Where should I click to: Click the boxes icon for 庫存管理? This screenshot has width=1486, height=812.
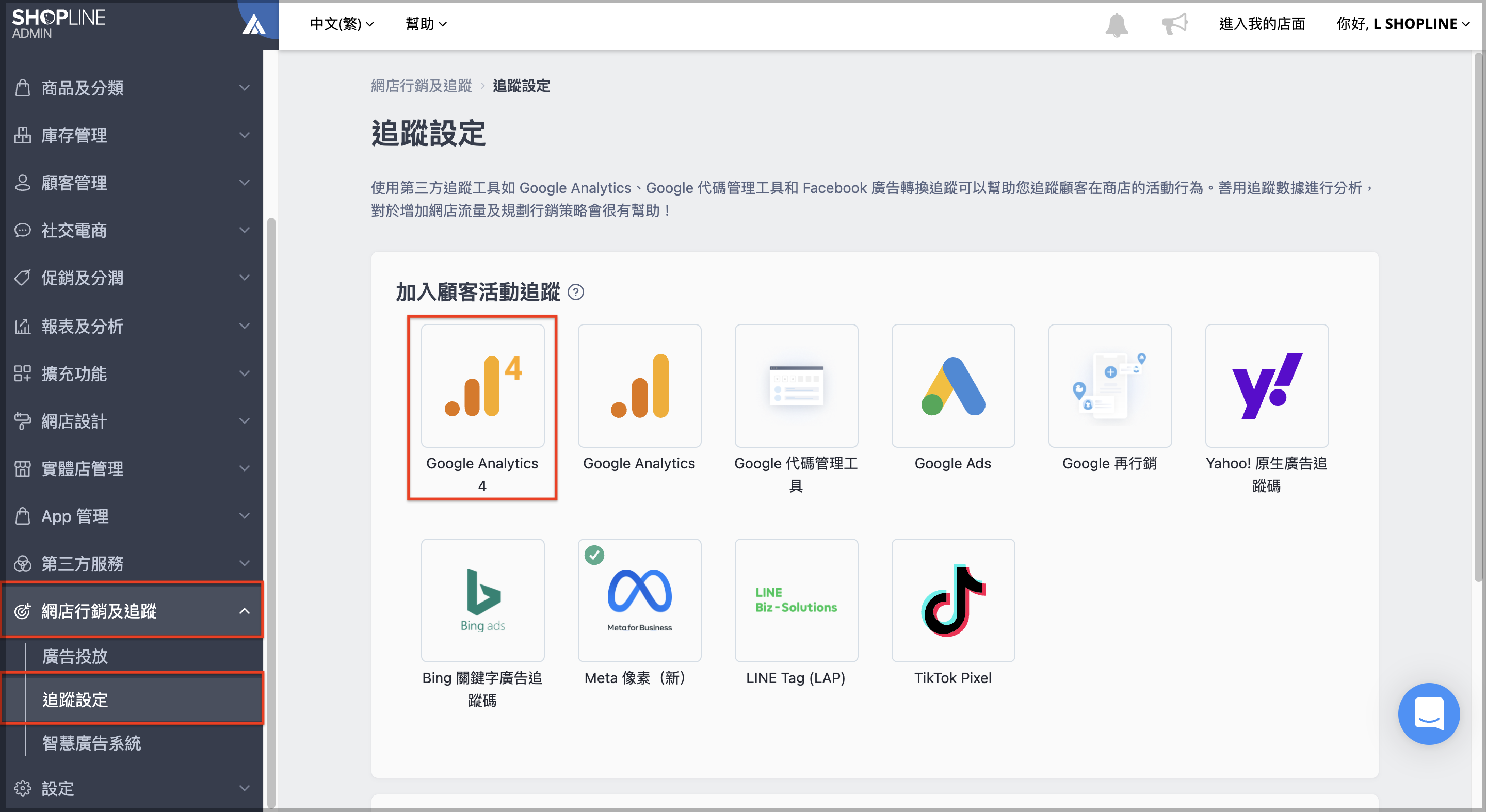pos(23,135)
